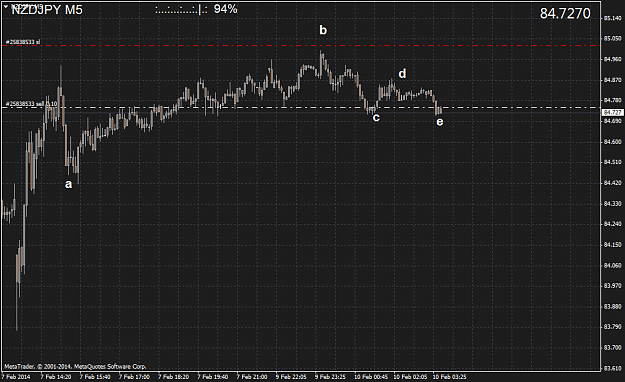The image size is (625, 382).
Task: Click the current price tag 84.727 on axis
Action: (612, 112)
